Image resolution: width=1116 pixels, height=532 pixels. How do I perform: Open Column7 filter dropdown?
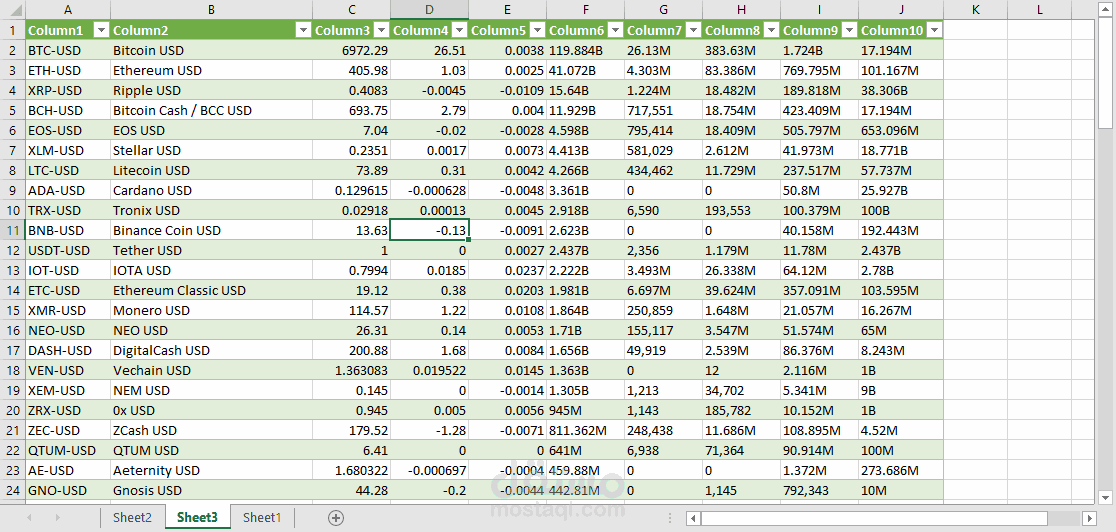tap(694, 30)
